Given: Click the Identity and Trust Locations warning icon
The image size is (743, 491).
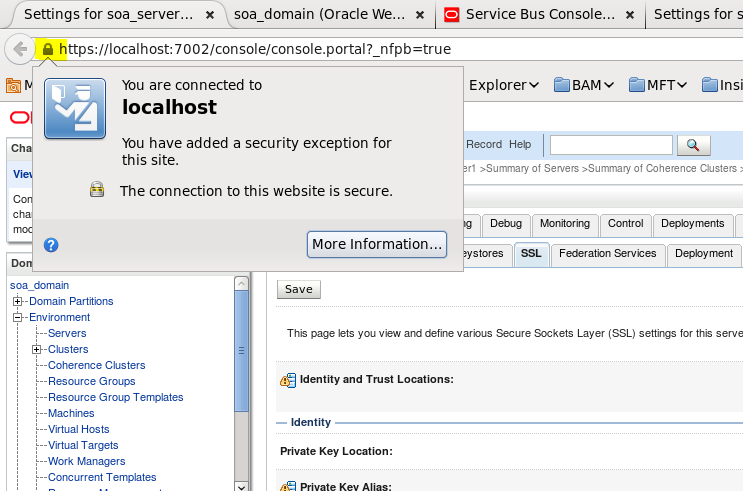Looking at the screenshot, I should (x=288, y=380).
